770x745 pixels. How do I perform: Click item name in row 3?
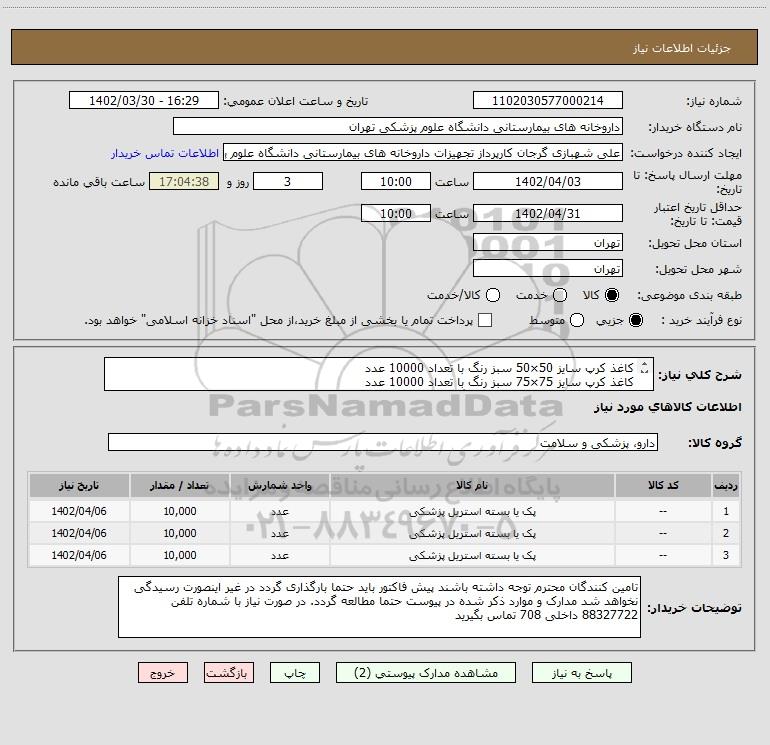(472, 555)
